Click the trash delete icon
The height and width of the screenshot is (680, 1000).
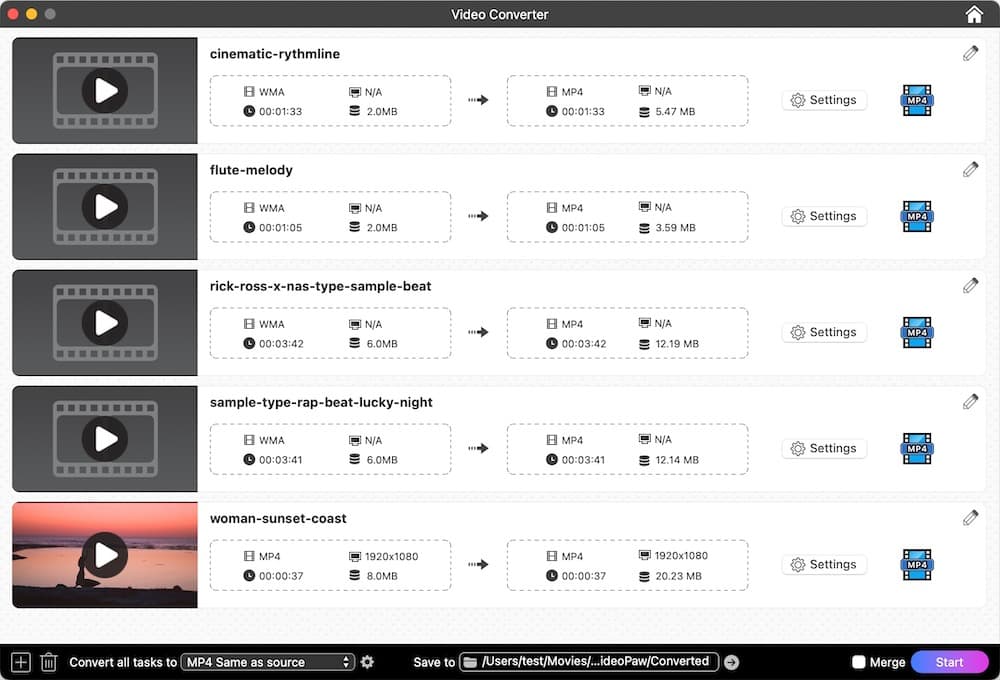pos(48,662)
